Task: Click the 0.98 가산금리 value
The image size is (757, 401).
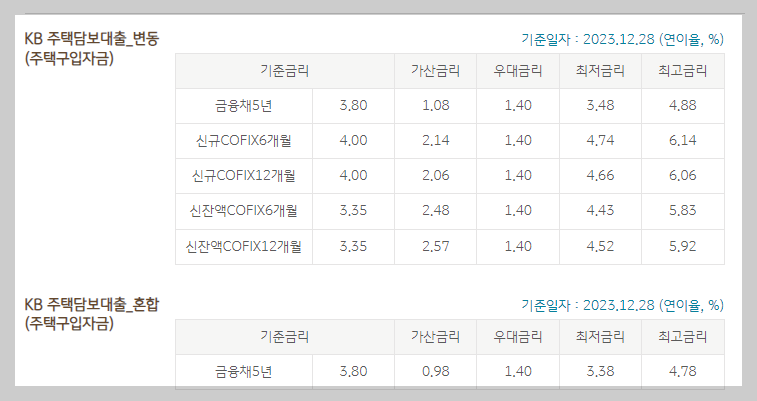Action: [435, 371]
